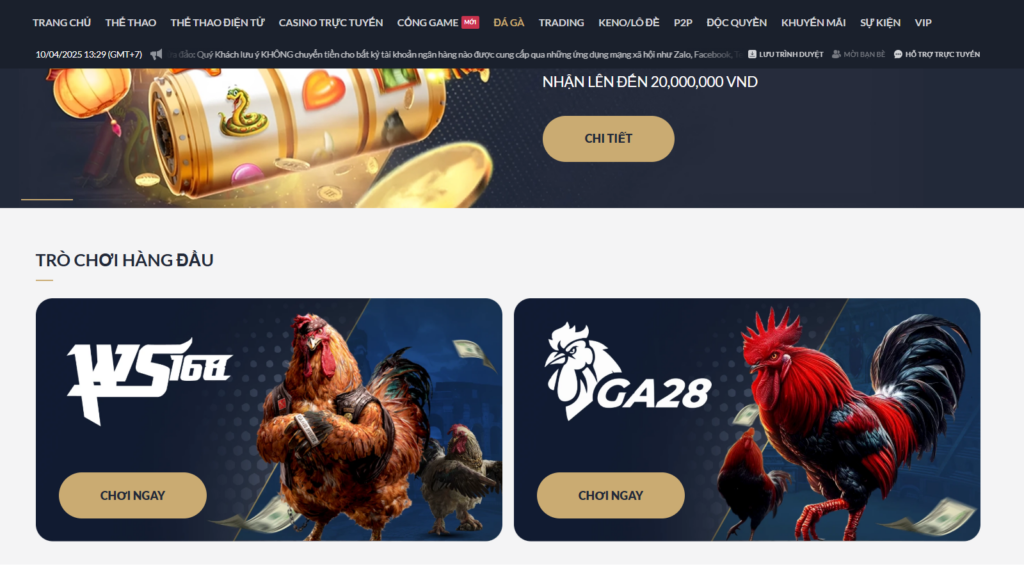Open the TRANG CHỦ menu
Viewport: 1024px width, 578px height.
coord(61,23)
